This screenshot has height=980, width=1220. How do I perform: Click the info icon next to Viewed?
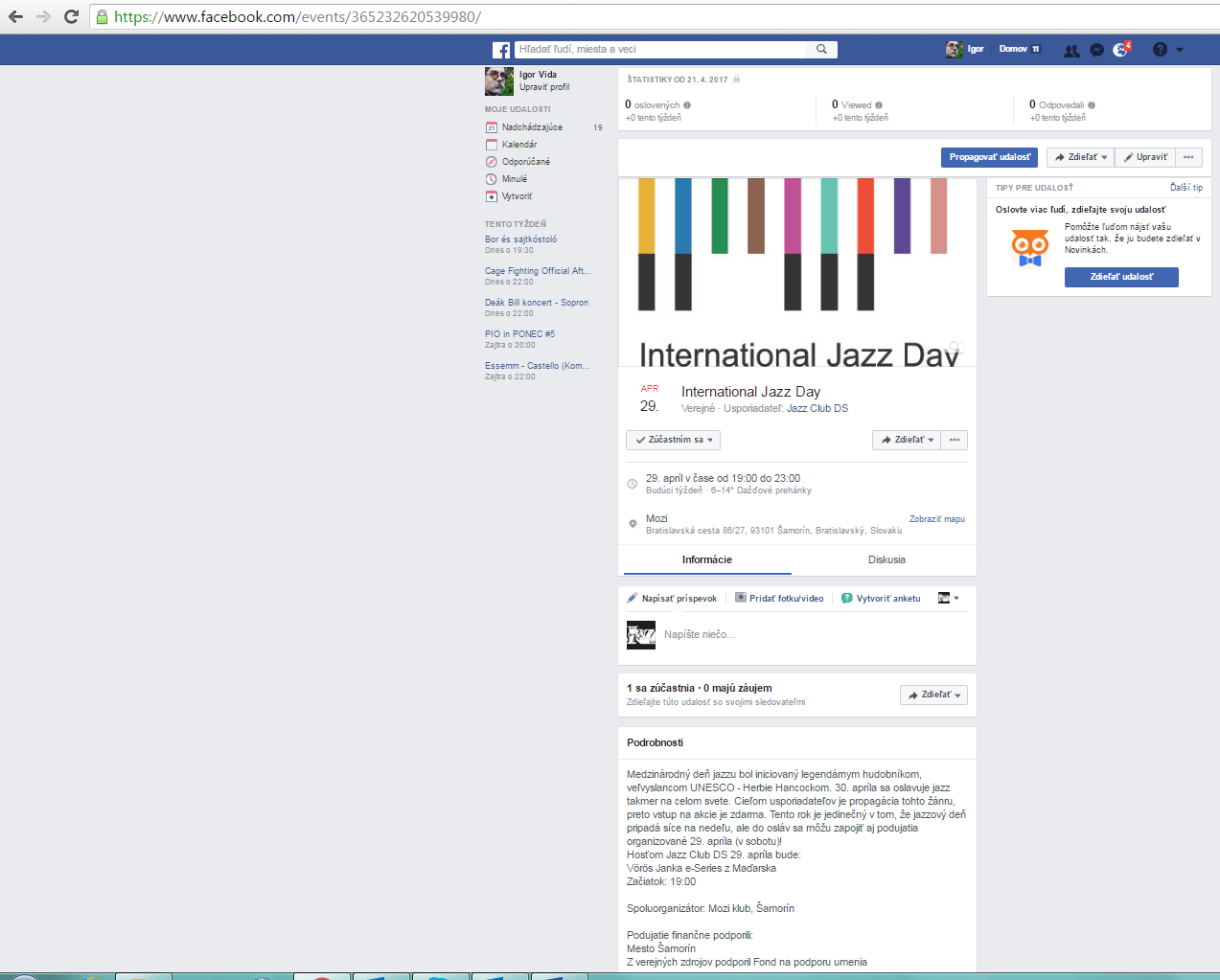click(879, 105)
